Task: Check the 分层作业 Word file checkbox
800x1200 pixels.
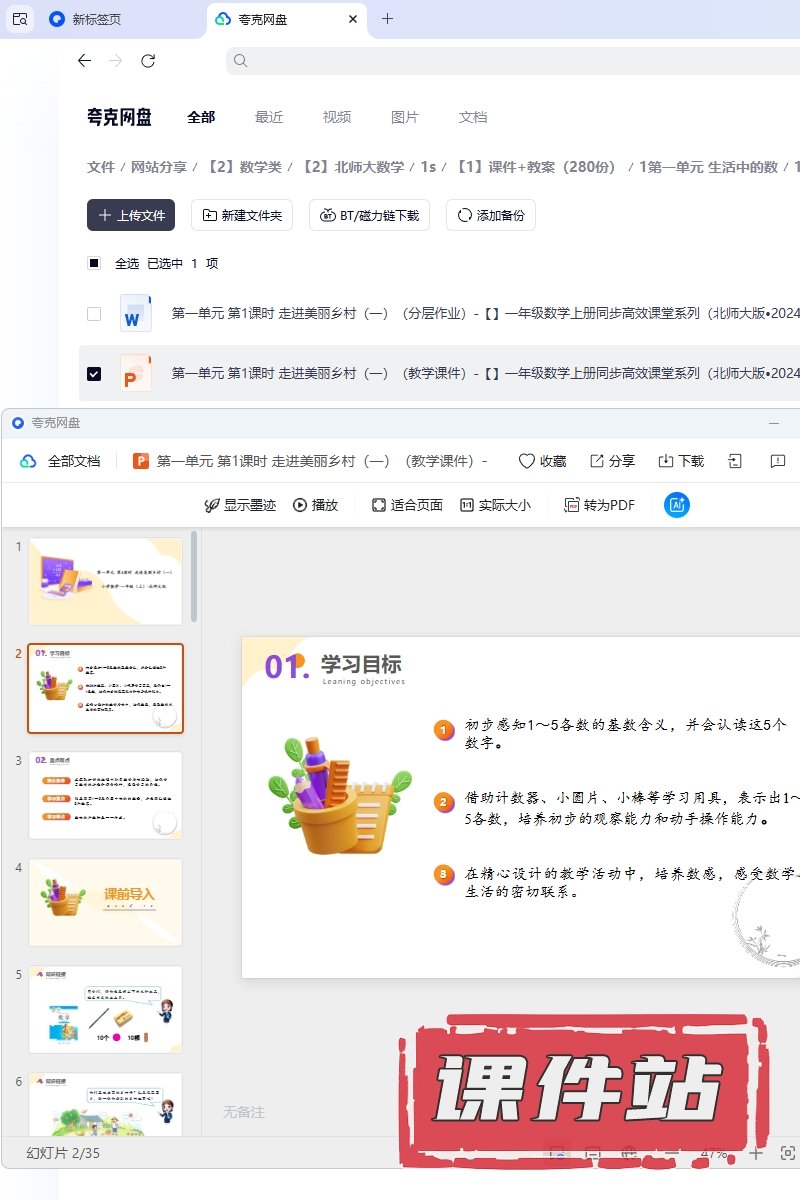Action: point(94,314)
